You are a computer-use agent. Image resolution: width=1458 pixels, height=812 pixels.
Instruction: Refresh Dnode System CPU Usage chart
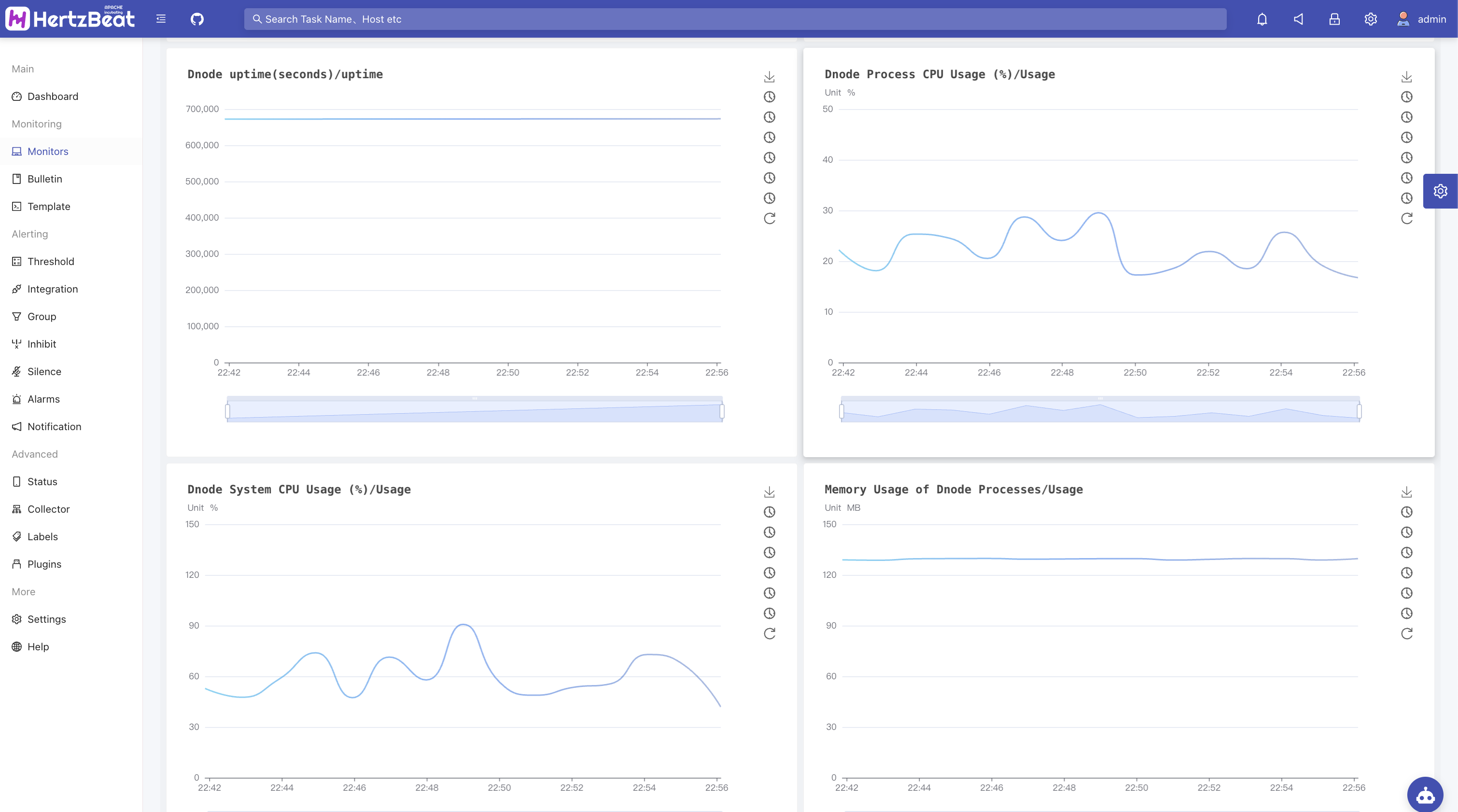pos(769,634)
